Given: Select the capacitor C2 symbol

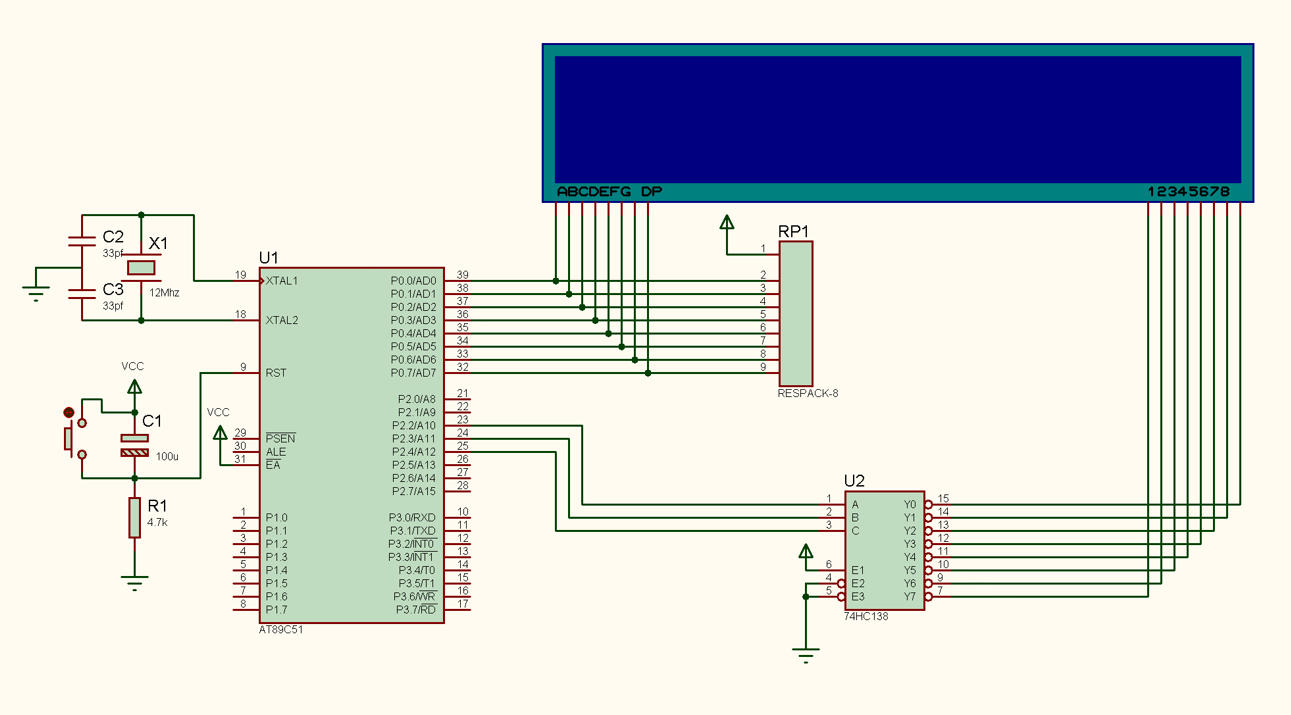Looking at the screenshot, I should 82,240.
